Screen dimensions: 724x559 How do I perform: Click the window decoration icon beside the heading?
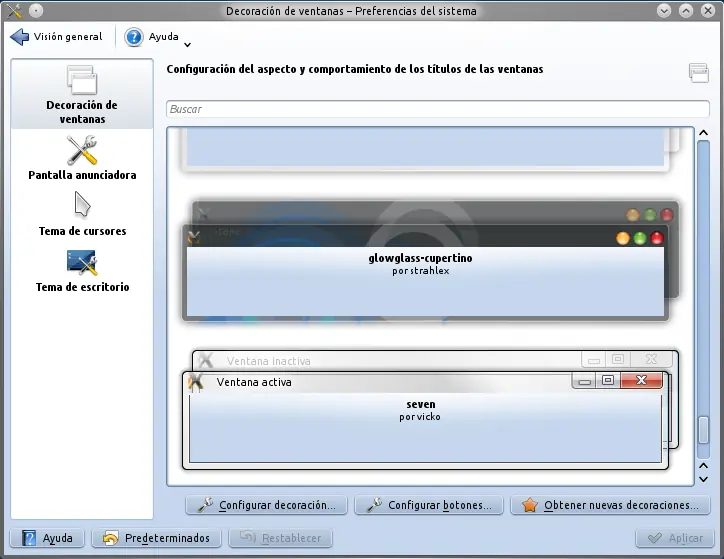coord(698,73)
